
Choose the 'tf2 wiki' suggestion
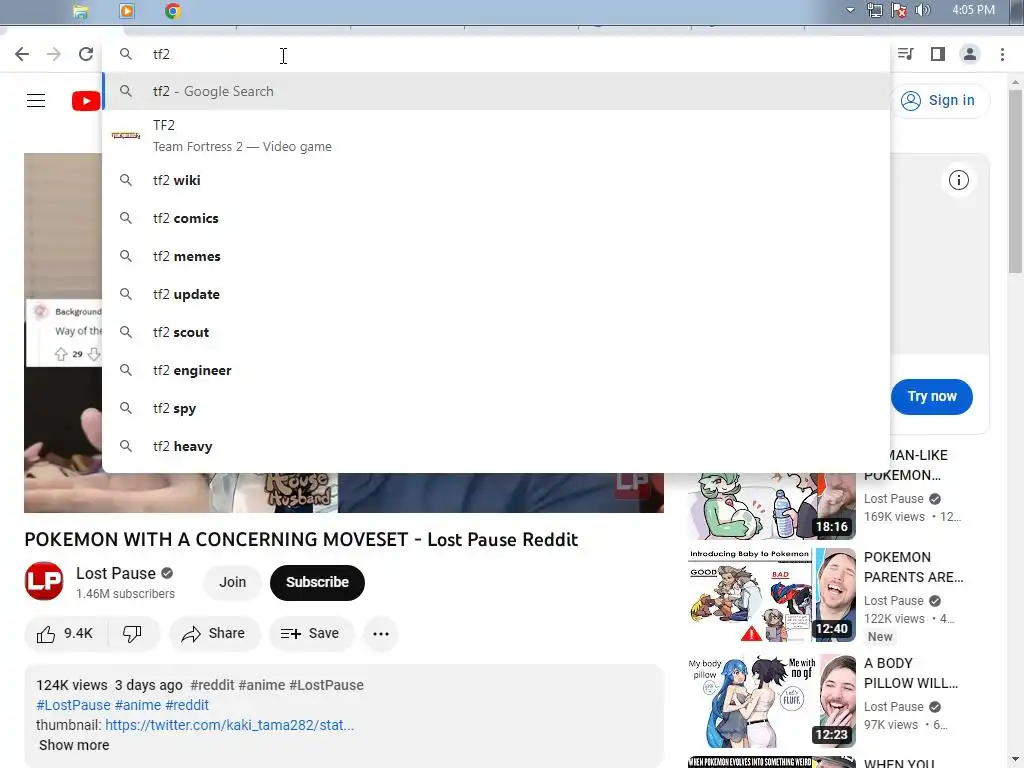tap(496, 180)
